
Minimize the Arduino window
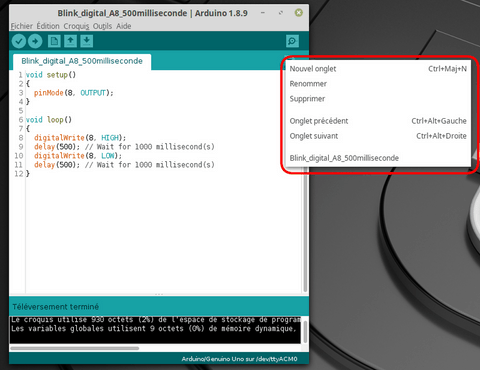click(x=263, y=13)
